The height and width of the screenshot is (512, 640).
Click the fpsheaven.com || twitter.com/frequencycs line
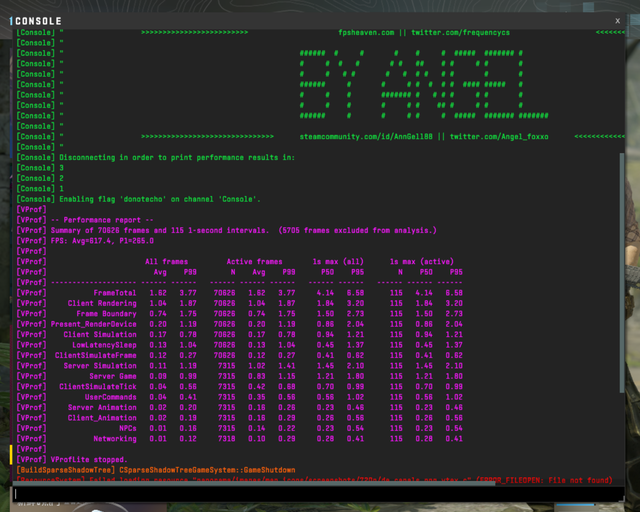pos(424,32)
